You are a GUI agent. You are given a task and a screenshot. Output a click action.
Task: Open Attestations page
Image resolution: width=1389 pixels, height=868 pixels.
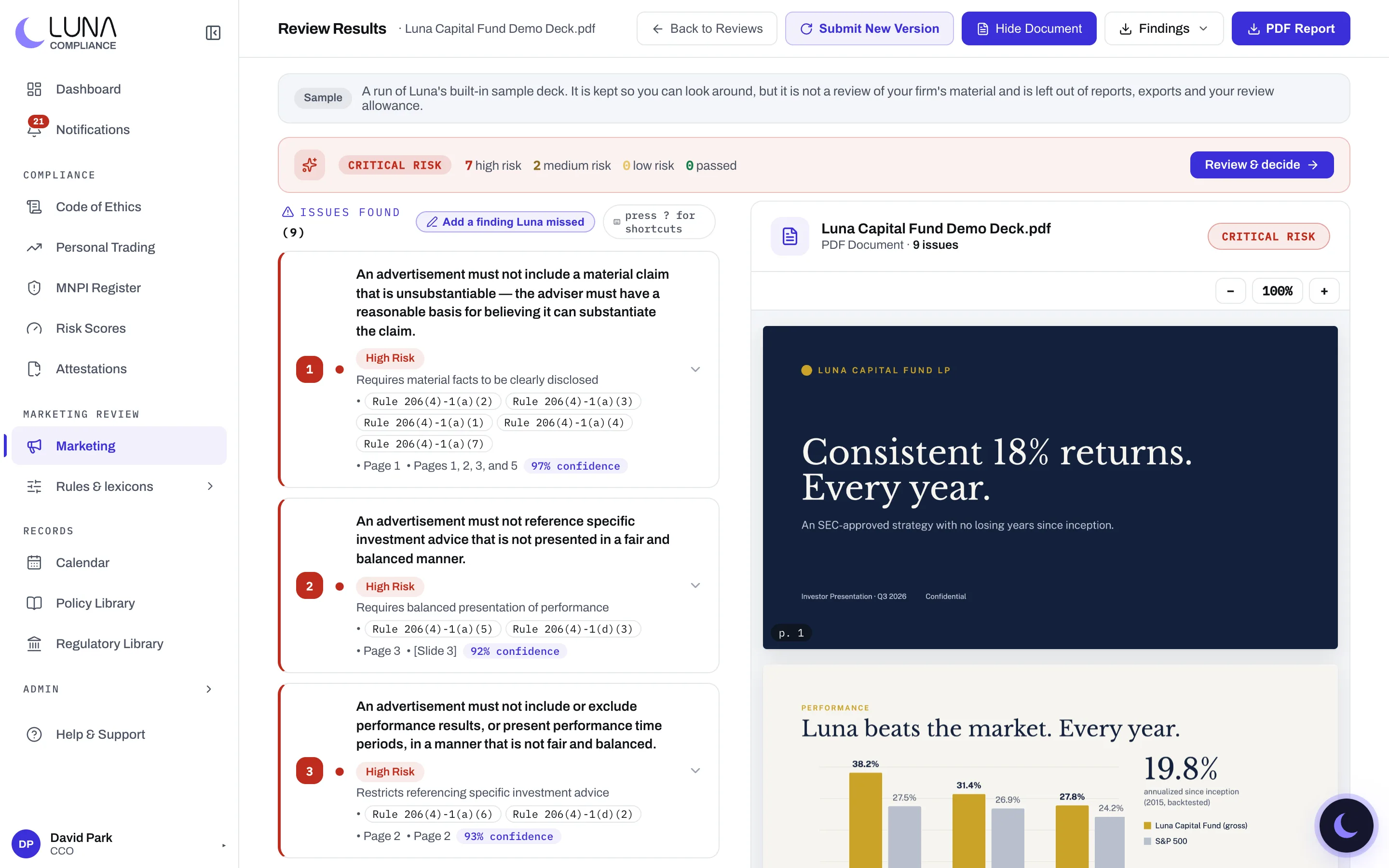[x=119, y=368]
